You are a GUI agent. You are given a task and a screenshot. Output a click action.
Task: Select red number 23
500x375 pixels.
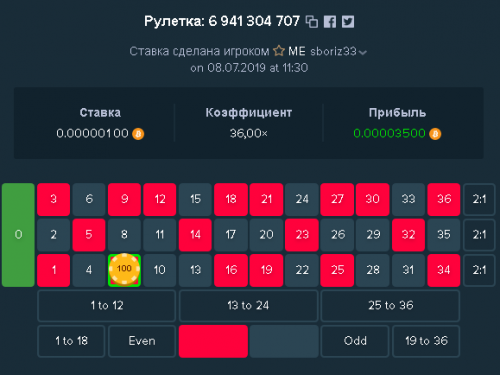(x=302, y=235)
